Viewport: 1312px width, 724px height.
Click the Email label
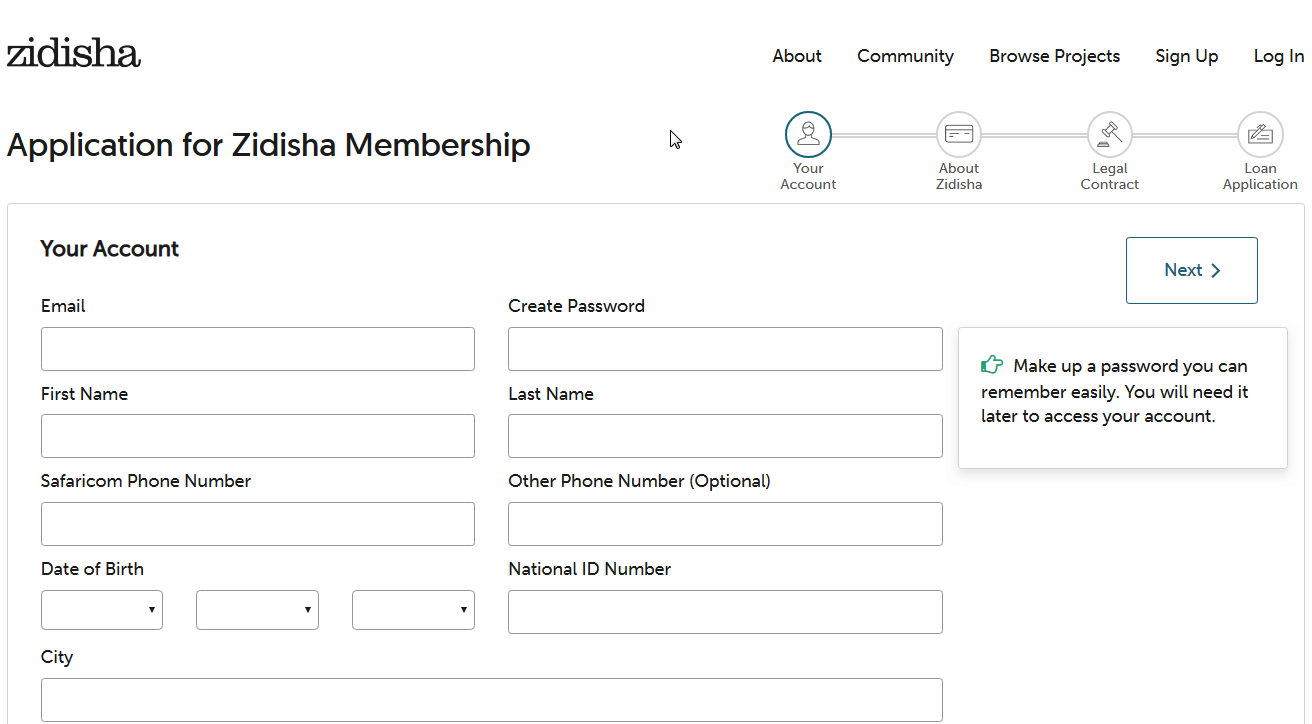(x=63, y=306)
